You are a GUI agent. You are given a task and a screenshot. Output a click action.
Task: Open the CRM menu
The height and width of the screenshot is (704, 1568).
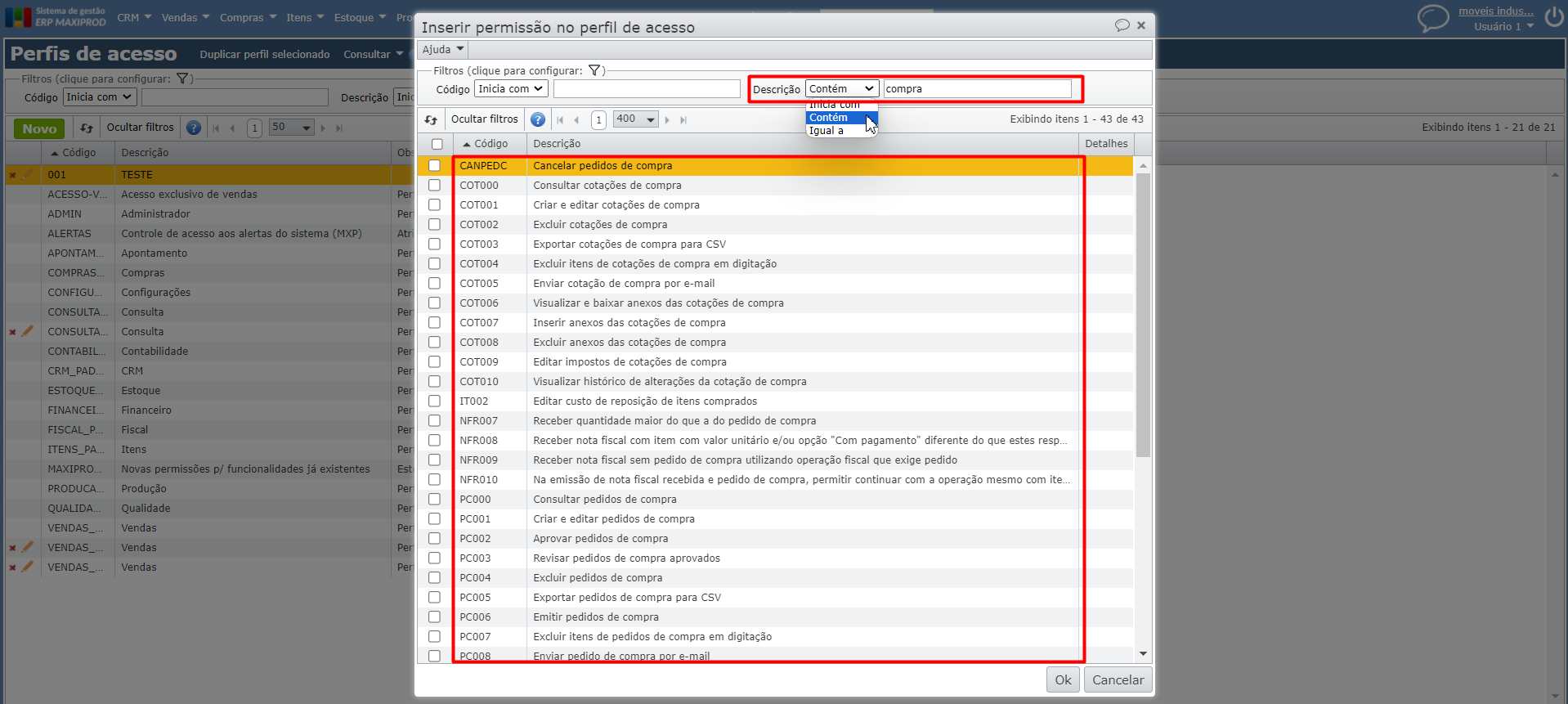[x=134, y=17]
